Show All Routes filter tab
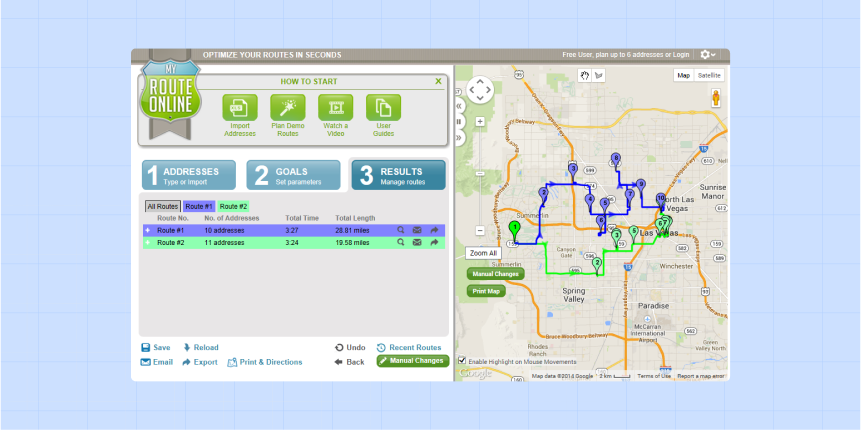The height and width of the screenshot is (430, 861). click(x=163, y=206)
